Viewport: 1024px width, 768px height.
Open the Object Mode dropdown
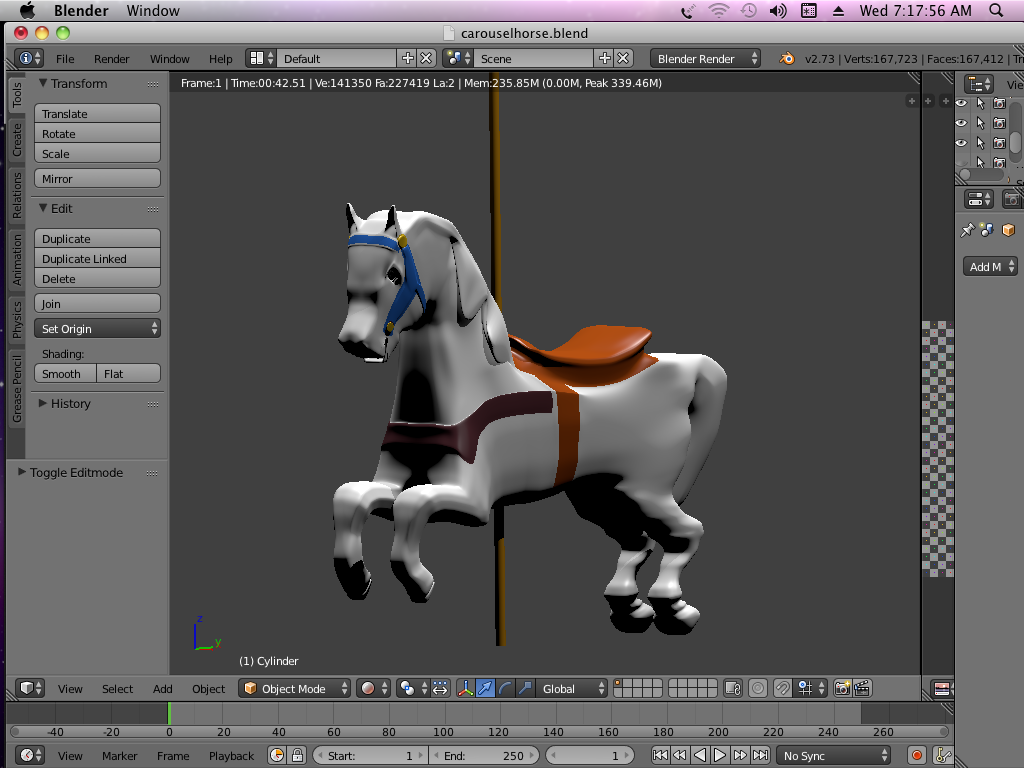click(x=295, y=688)
